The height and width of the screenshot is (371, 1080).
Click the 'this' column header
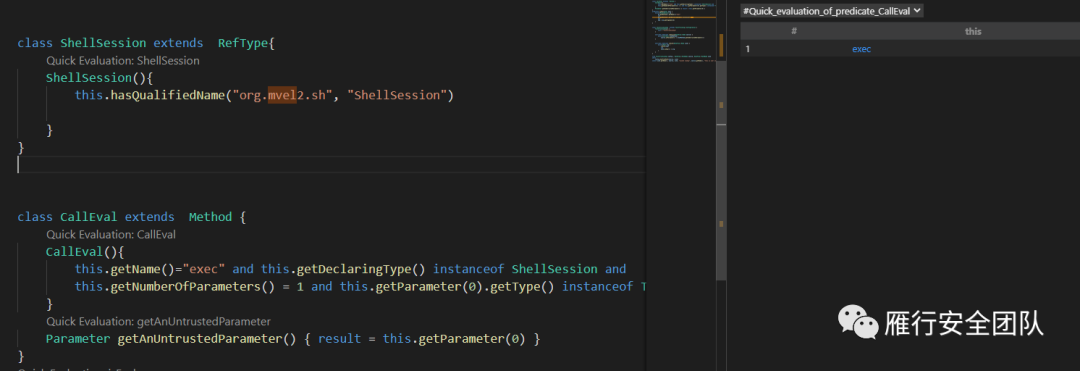[973, 32]
